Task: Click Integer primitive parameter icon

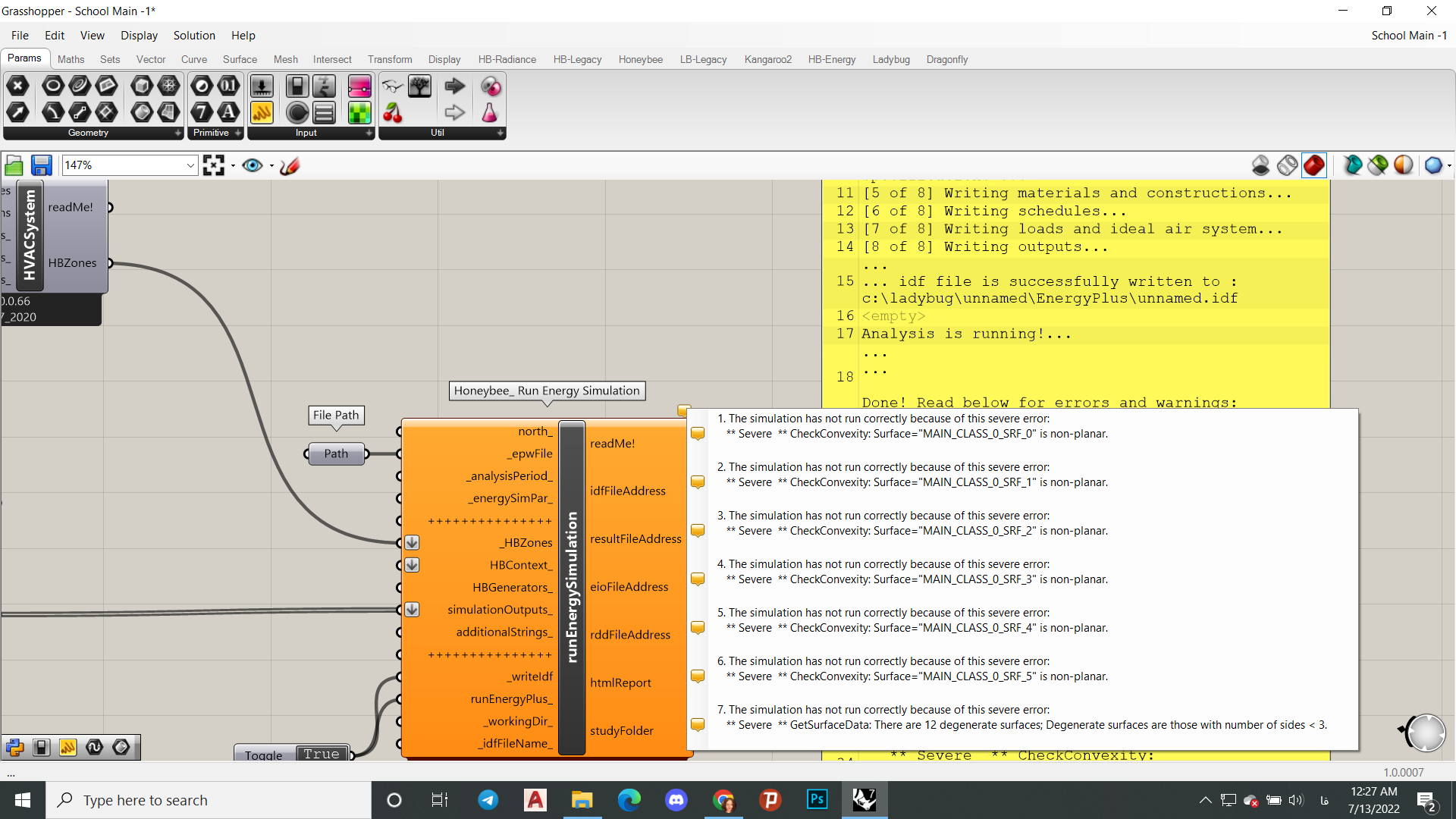Action: (202, 113)
